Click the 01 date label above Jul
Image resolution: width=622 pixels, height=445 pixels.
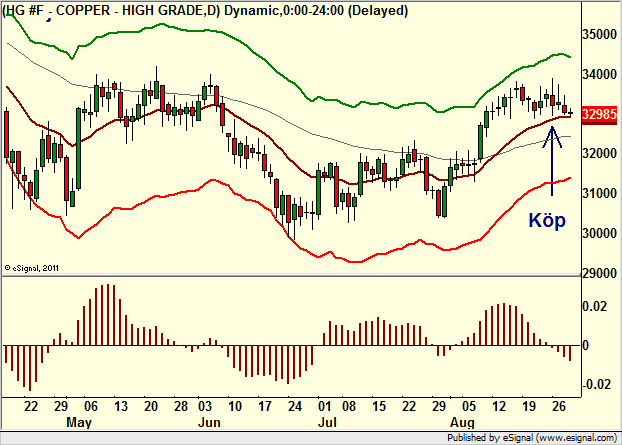[324, 406]
